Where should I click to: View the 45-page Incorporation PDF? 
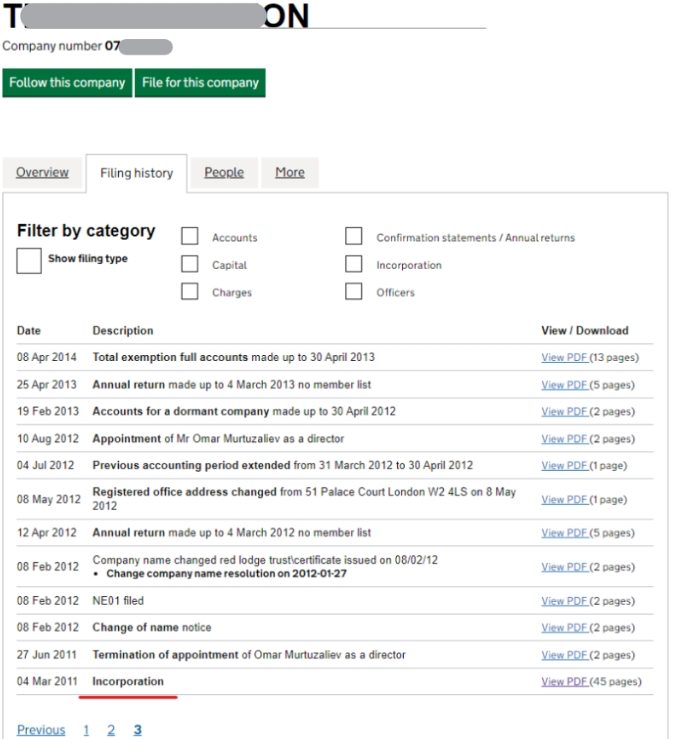565,682
